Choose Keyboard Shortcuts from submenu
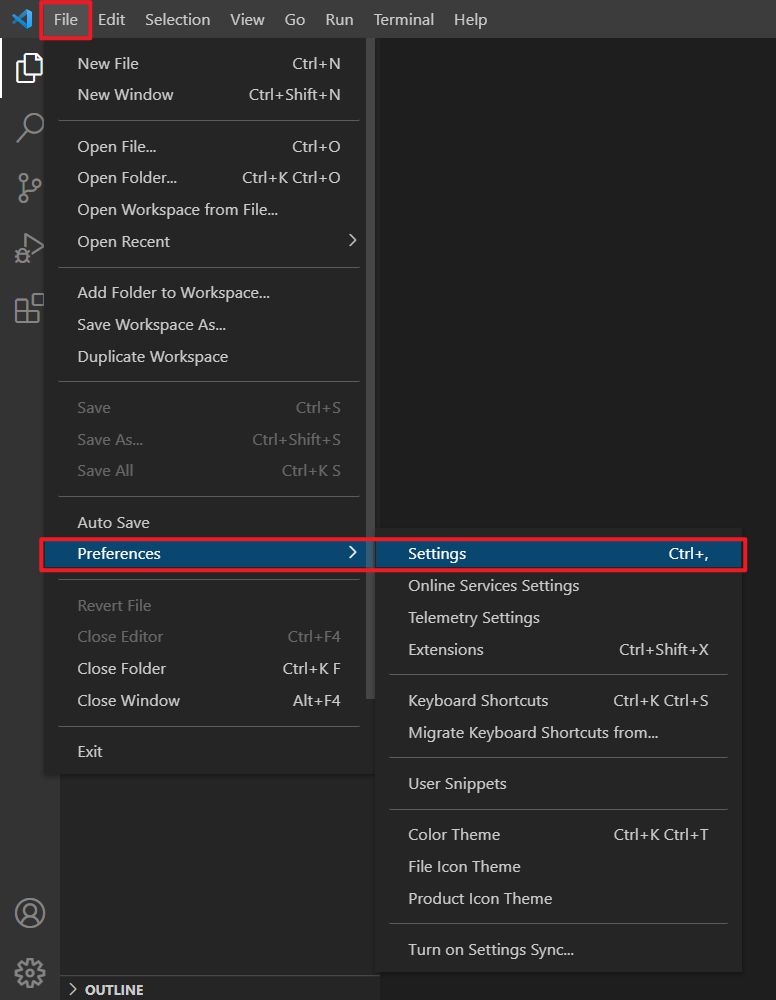This screenshot has height=1000, width=776. (478, 700)
